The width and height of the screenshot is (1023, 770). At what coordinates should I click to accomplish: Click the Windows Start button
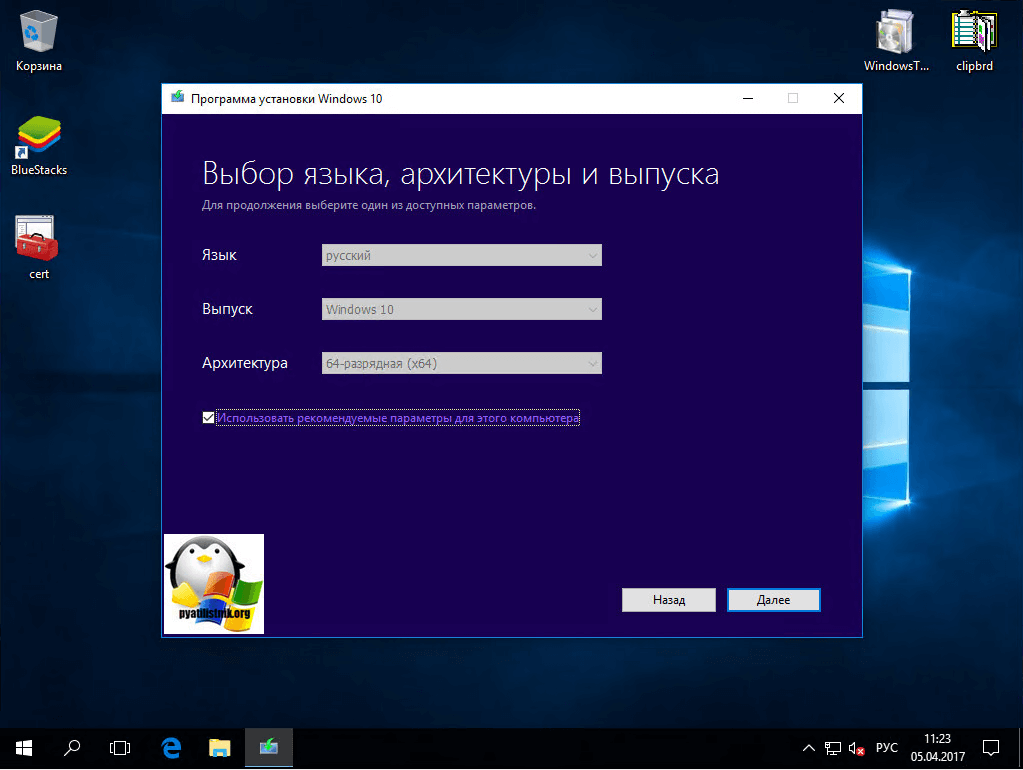(23, 747)
